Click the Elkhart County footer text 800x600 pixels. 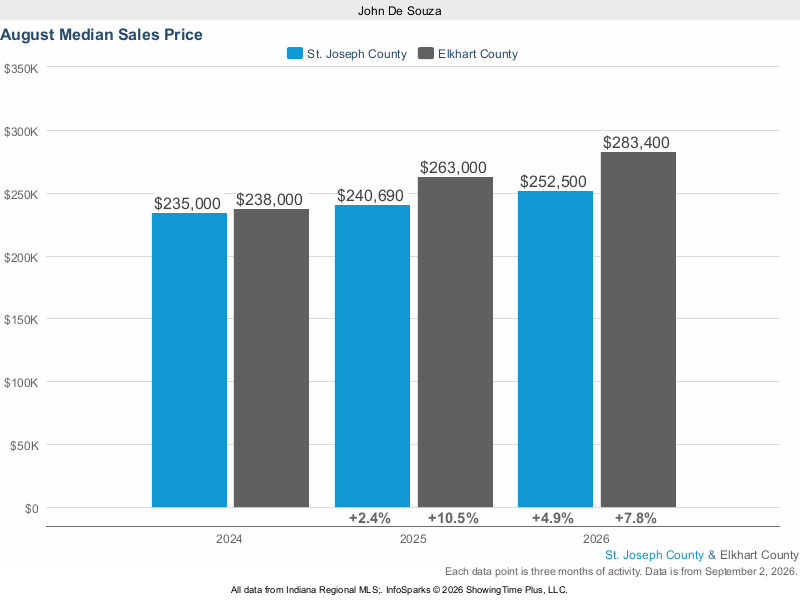pos(759,555)
